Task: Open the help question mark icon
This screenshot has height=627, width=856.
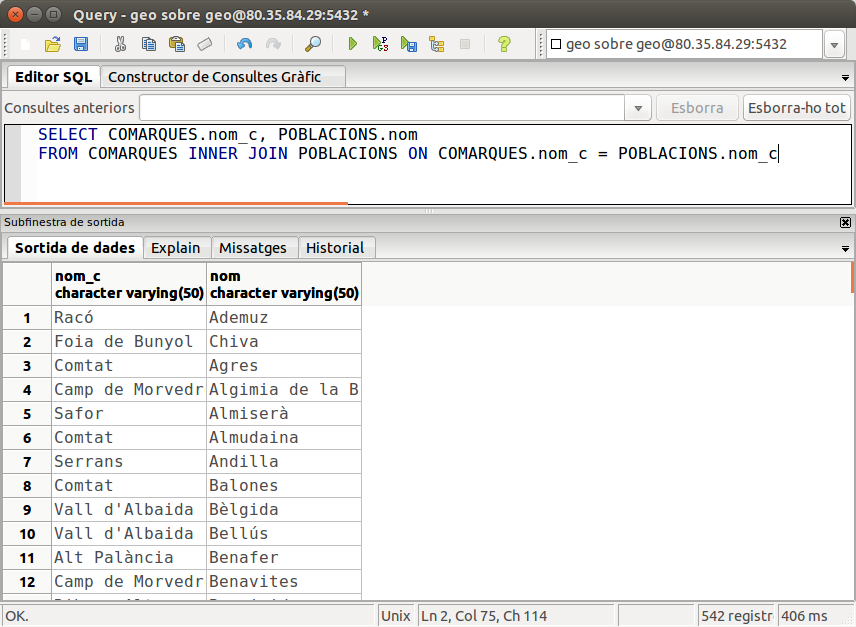Action: pyautogui.click(x=504, y=44)
